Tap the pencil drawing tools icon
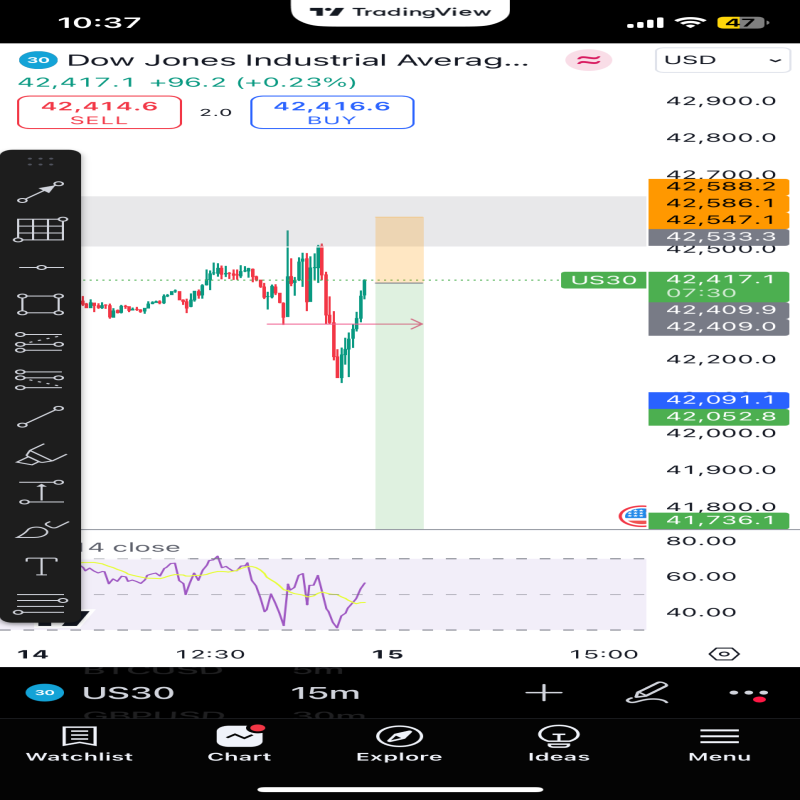The height and width of the screenshot is (800, 800). point(646,693)
